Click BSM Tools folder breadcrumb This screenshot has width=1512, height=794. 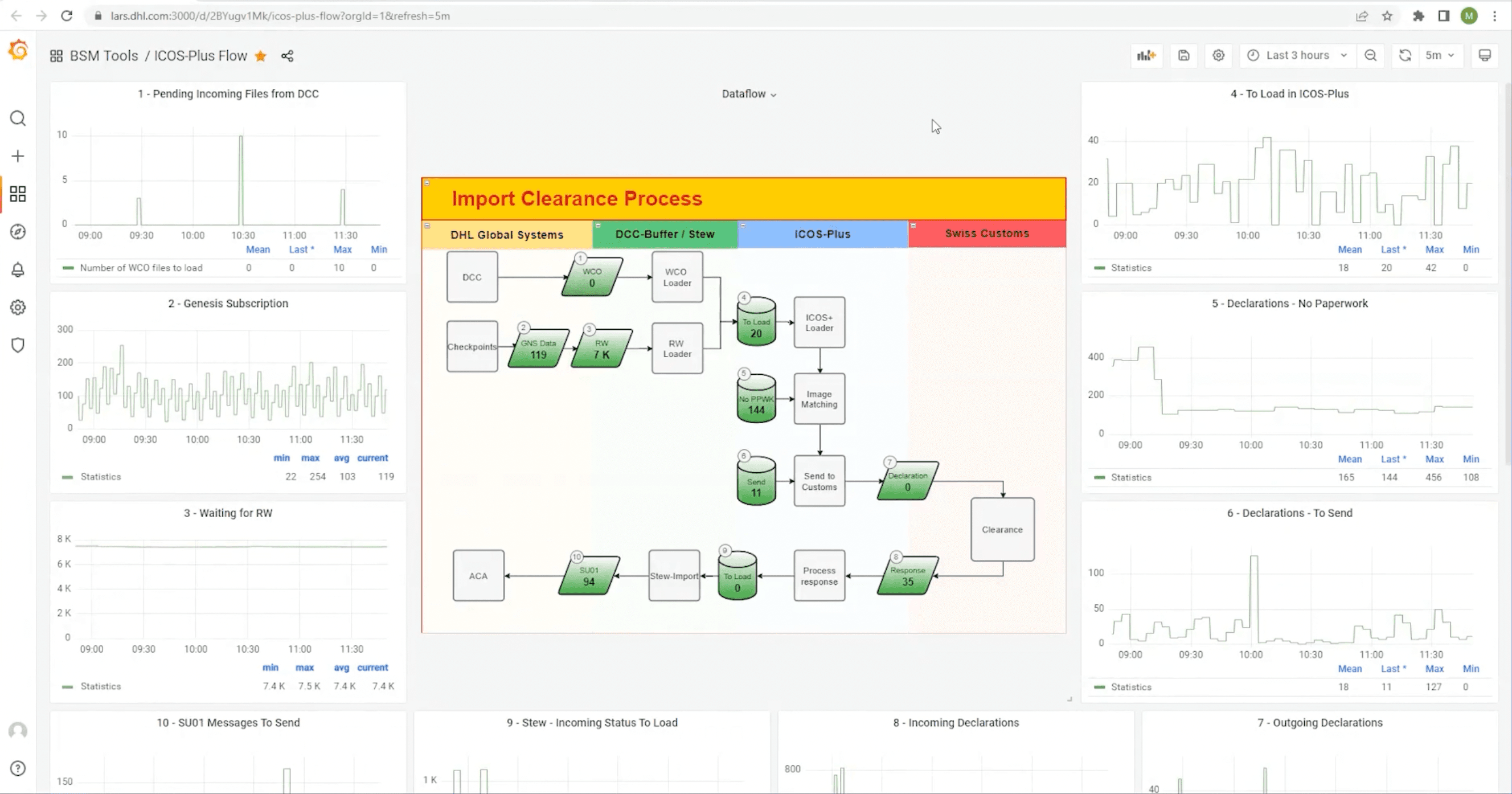pos(104,56)
